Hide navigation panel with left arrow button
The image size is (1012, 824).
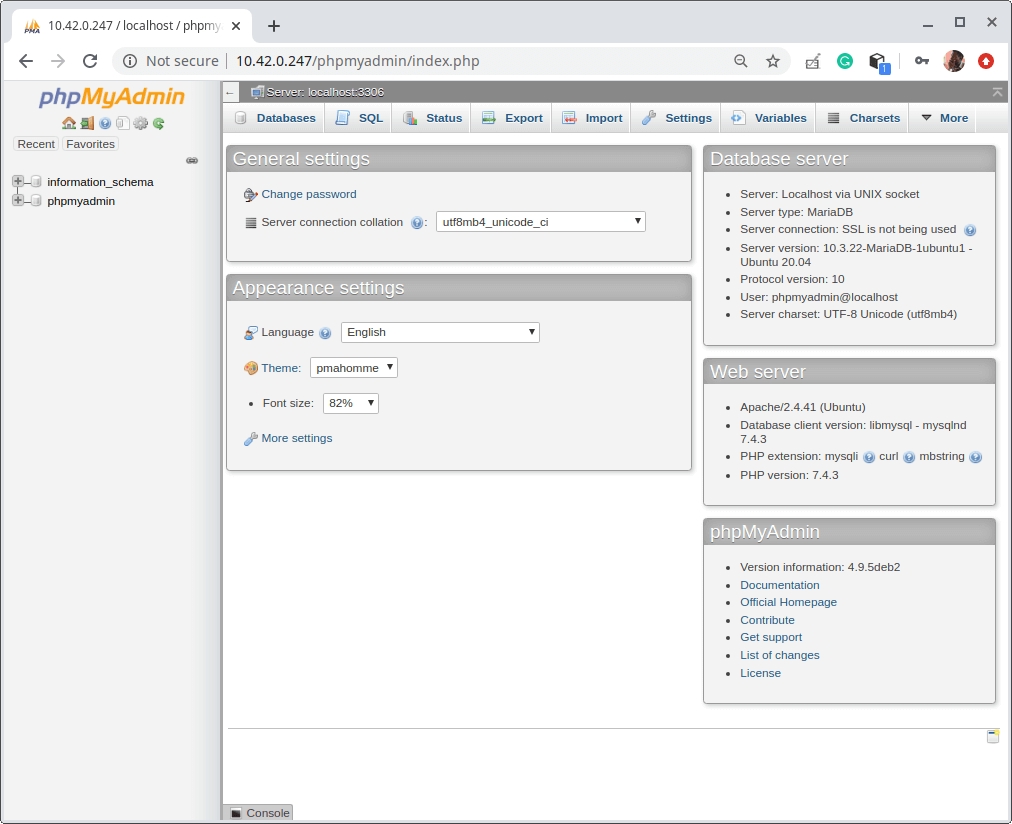click(230, 92)
